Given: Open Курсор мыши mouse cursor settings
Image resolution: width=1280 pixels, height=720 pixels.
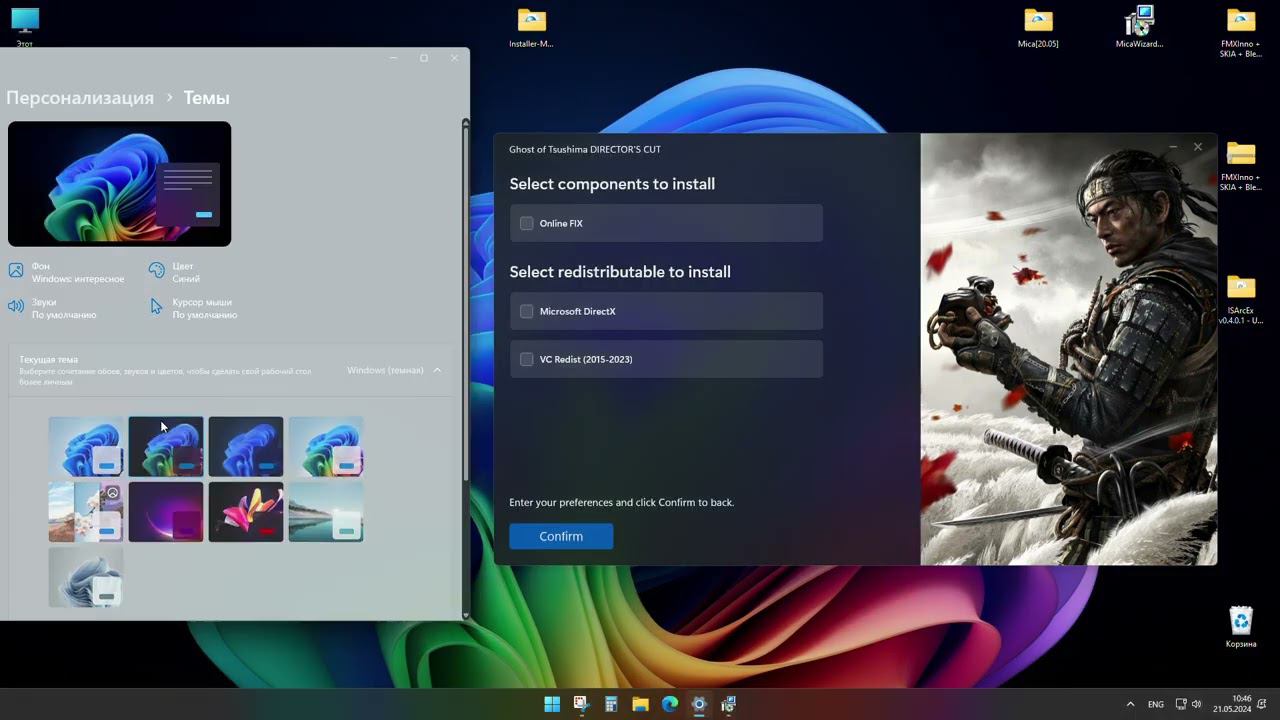Looking at the screenshot, I should click(194, 308).
